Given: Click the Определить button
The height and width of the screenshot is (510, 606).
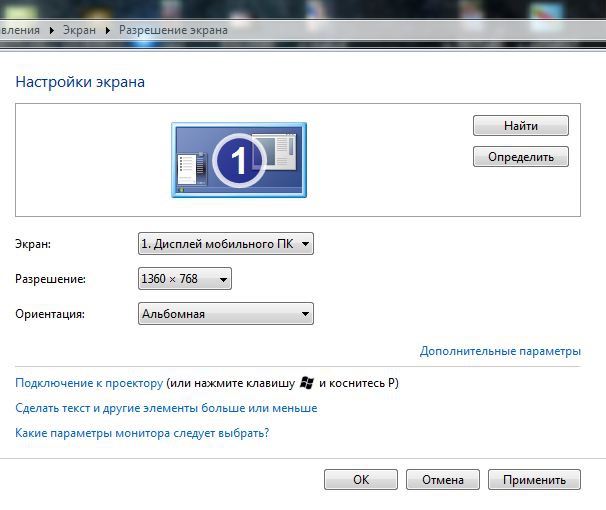Looking at the screenshot, I should (520, 157).
